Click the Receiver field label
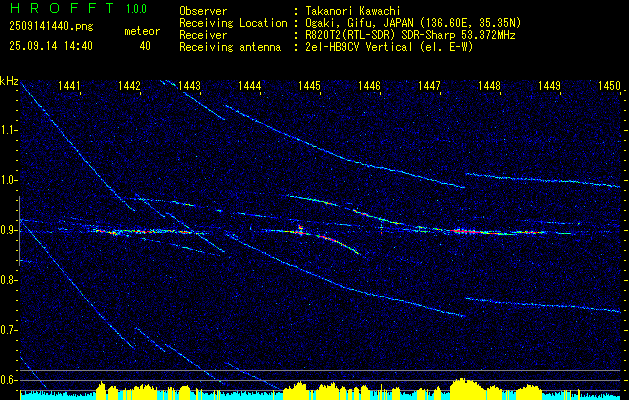Image resolution: width=629 pixels, height=400 pixels. point(203,35)
